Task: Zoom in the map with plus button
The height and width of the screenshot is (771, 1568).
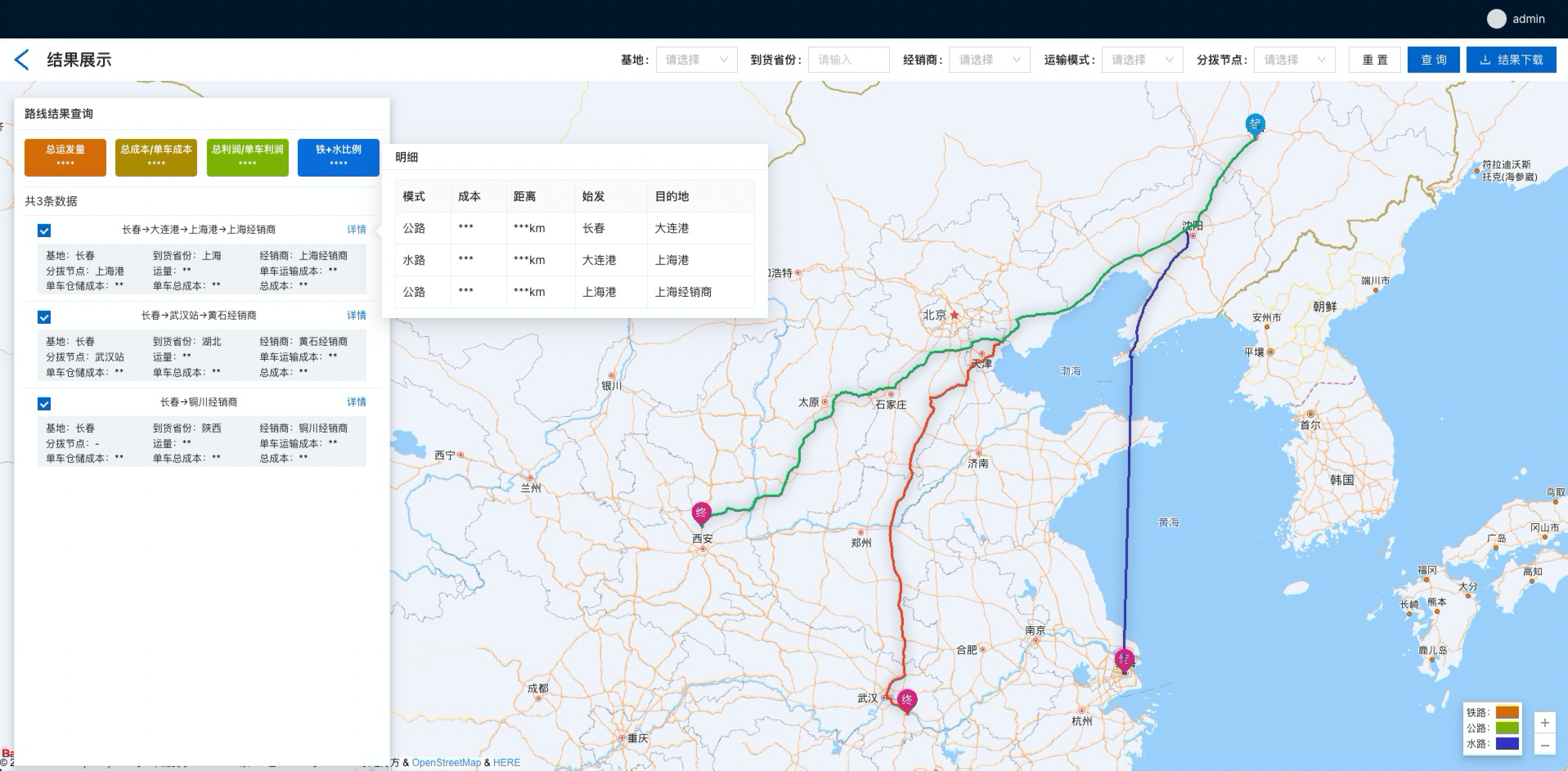Action: click(1545, 723)
